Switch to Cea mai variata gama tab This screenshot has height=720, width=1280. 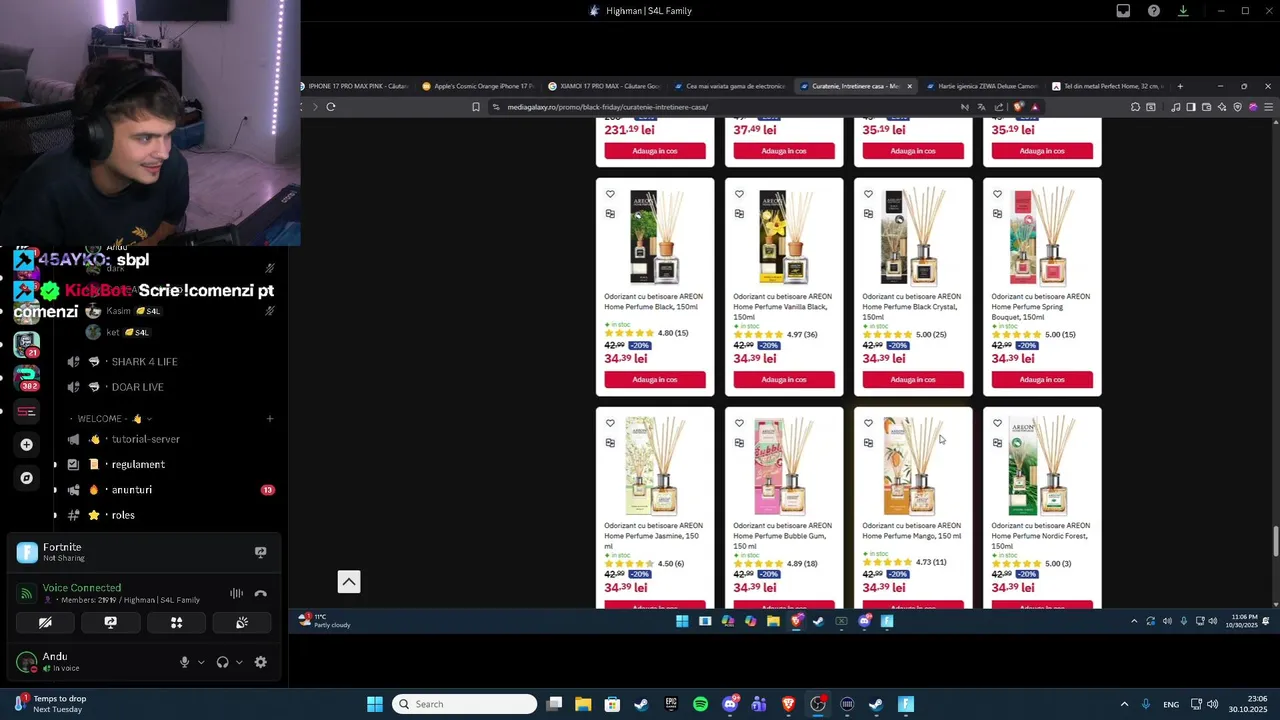click(730, 86)
